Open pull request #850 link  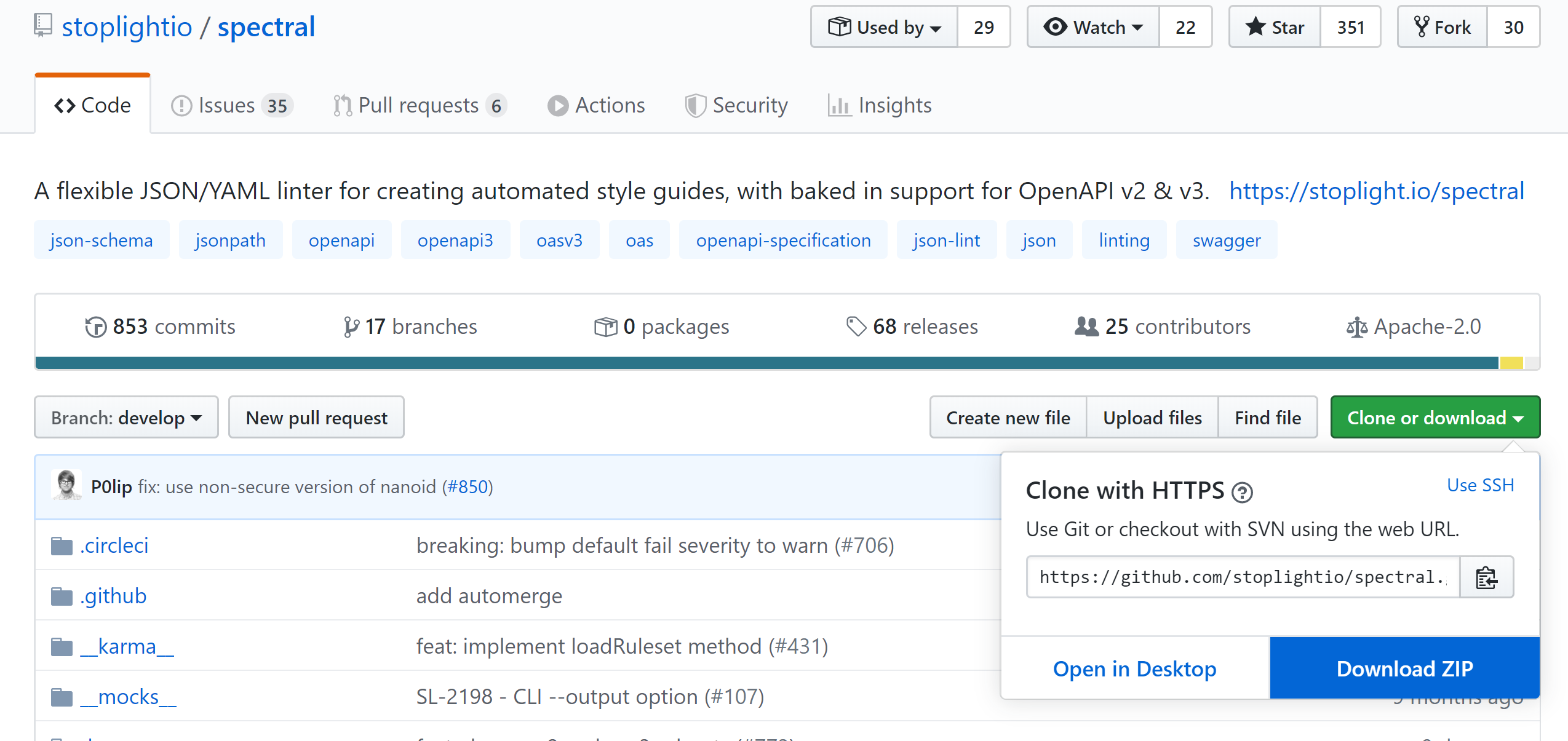click(x=466, y=486)
